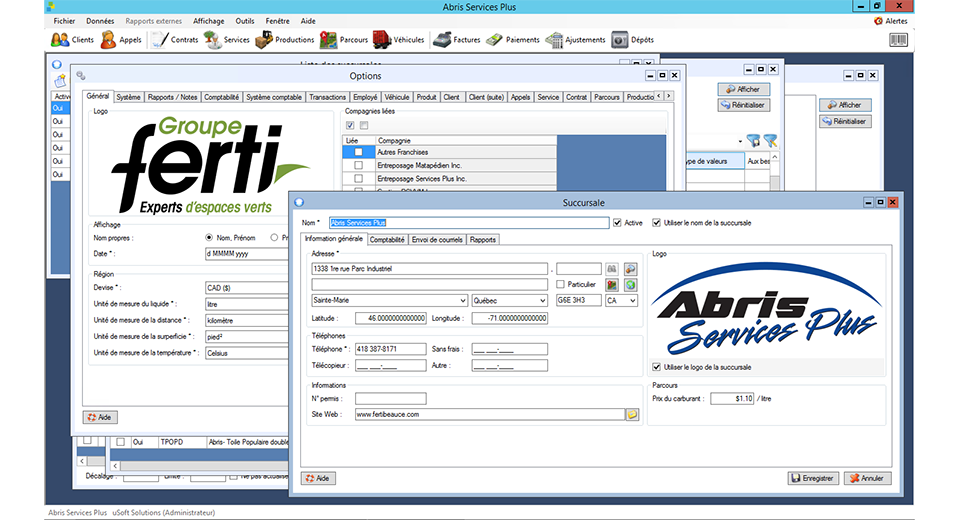The width and height of the screenshot is (960, 520).
Task: Open the website folder icon beside Site Web
Action: point(632,415)
